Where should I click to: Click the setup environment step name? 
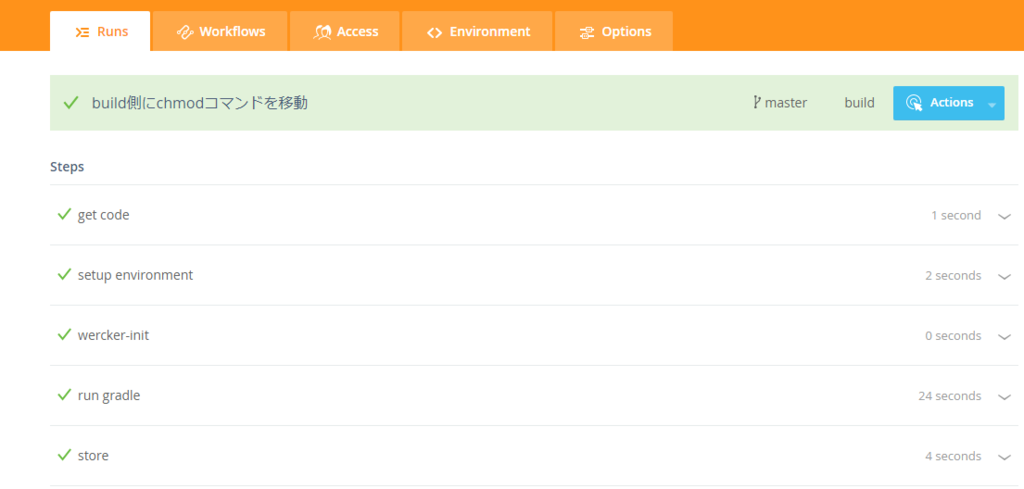coord(135,275)
